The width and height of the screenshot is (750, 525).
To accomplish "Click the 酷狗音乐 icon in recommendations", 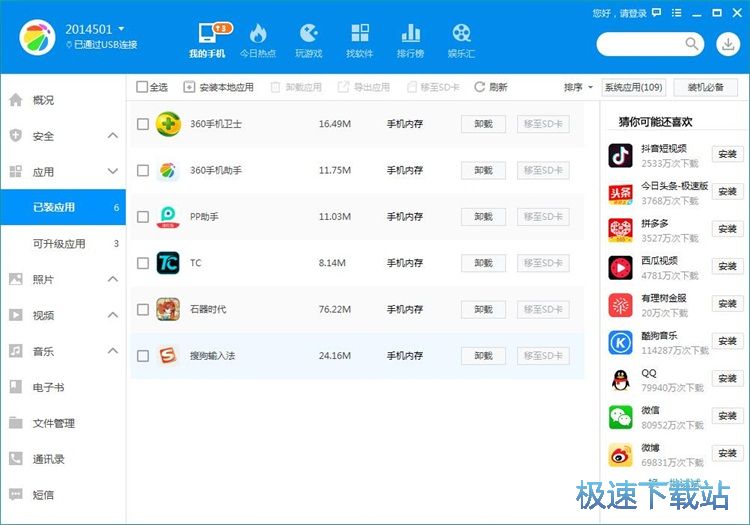I will (x=620, y=342).
